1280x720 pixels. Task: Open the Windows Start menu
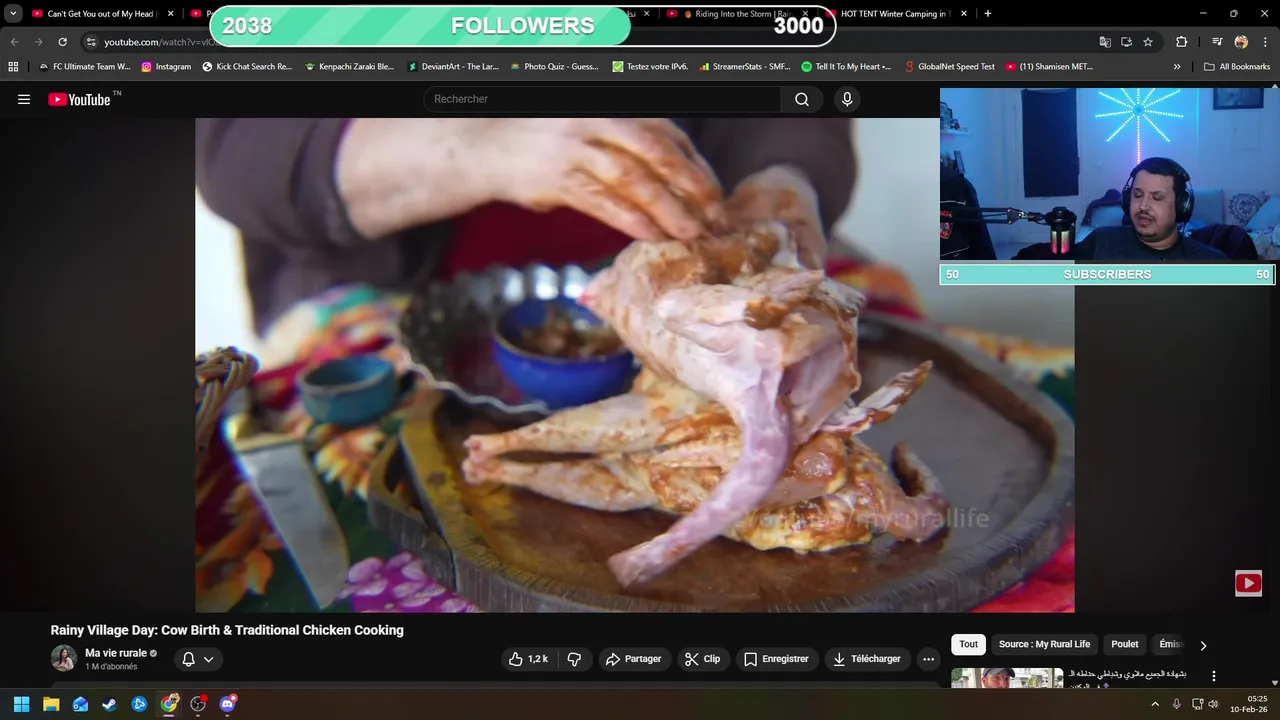pyautogui.click(x=21, y=704)
